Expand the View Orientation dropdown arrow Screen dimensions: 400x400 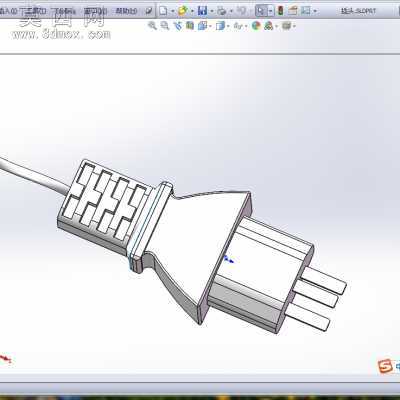coord(211,26)
